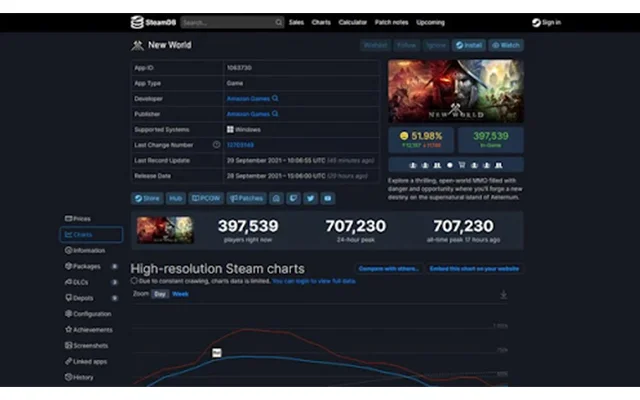
Task: Click the 397,539 players right now figure
Action: [x=248, y=226]
